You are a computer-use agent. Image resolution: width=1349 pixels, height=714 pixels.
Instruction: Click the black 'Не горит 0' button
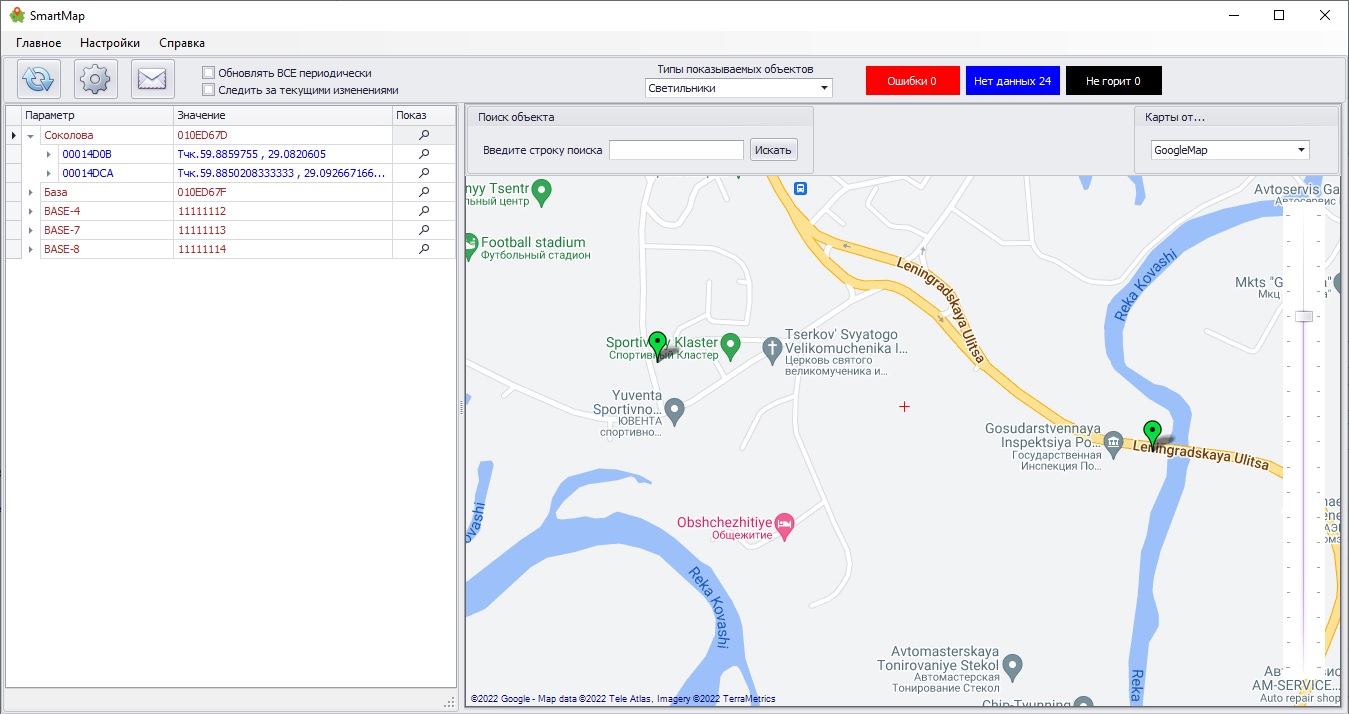(x=1113, y=81)
